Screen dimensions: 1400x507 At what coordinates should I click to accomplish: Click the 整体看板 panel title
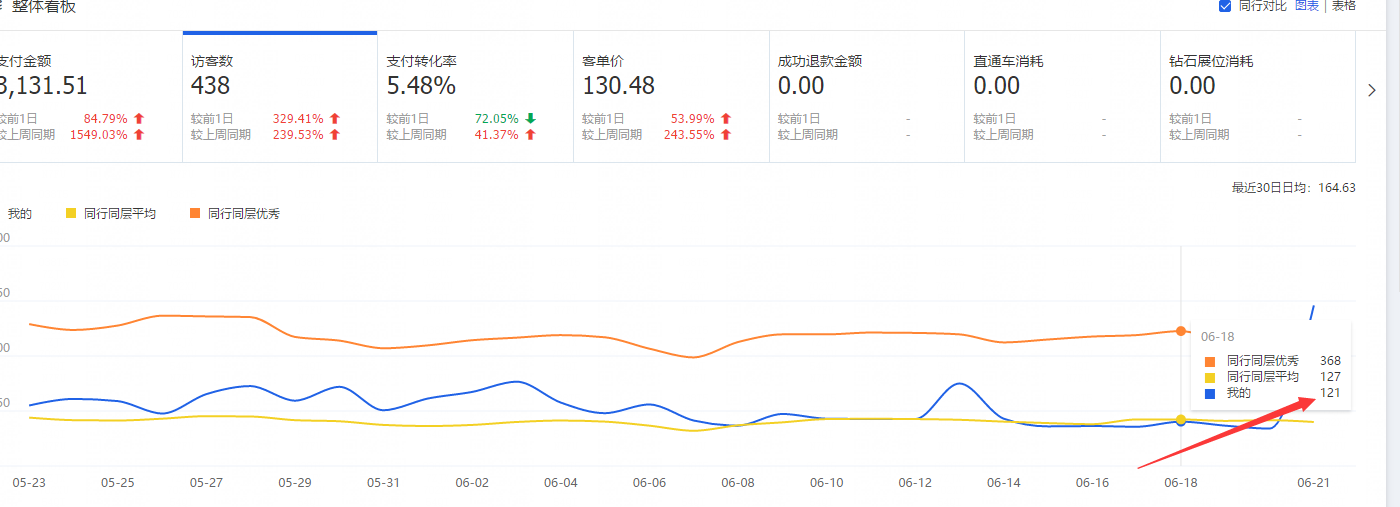[x=43, y=6]
